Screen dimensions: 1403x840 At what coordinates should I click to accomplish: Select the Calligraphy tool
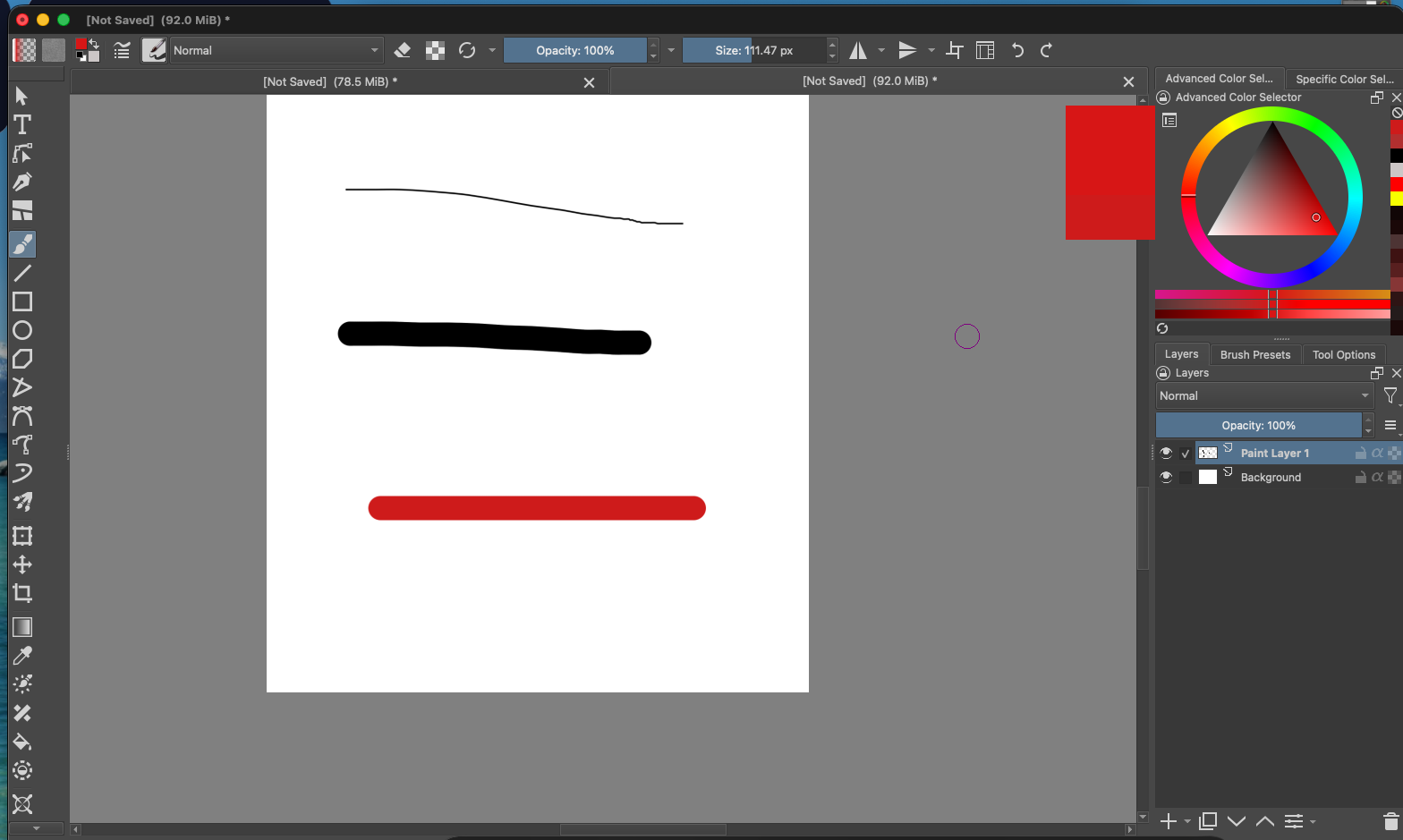pyautogui.click(x=22, y=182)
